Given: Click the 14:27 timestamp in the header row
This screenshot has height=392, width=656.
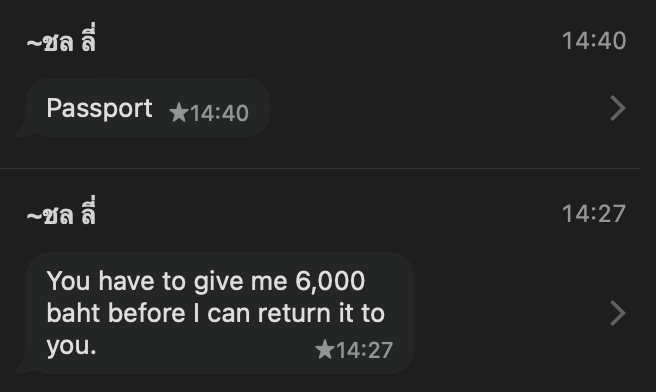Looking at the screenshot, I should pos(594,214).
